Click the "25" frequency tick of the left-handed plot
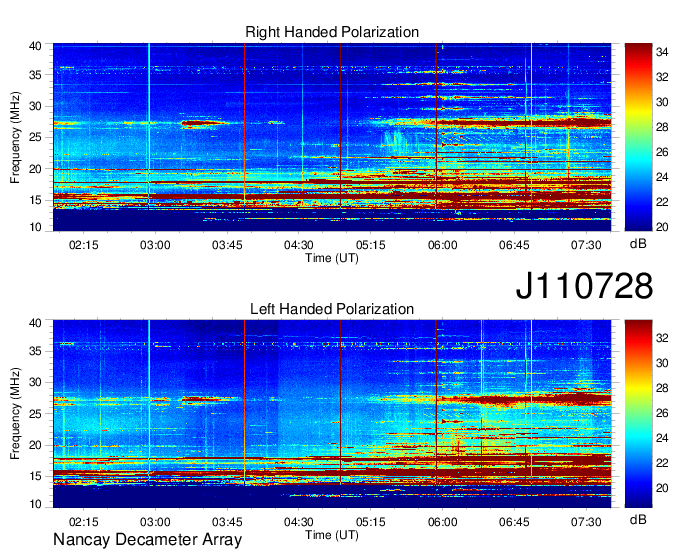This screenshot has height=552, width=680. tap(35, 414)
